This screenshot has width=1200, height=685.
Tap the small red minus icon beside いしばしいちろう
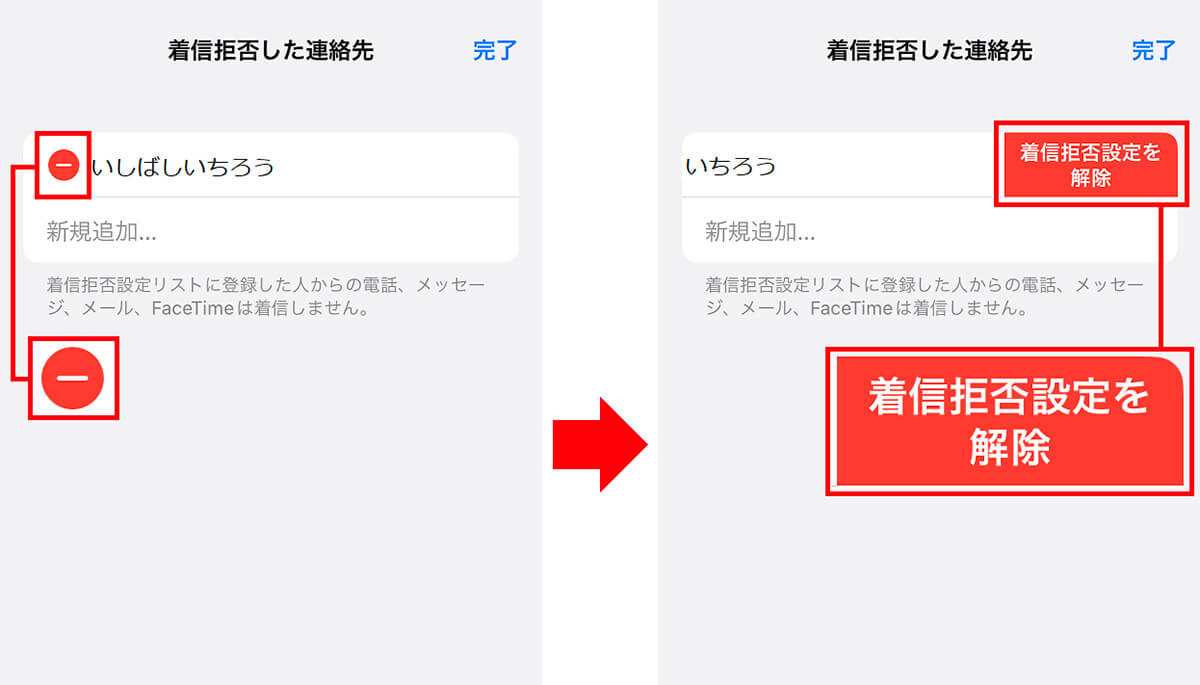tap(63, 165)
